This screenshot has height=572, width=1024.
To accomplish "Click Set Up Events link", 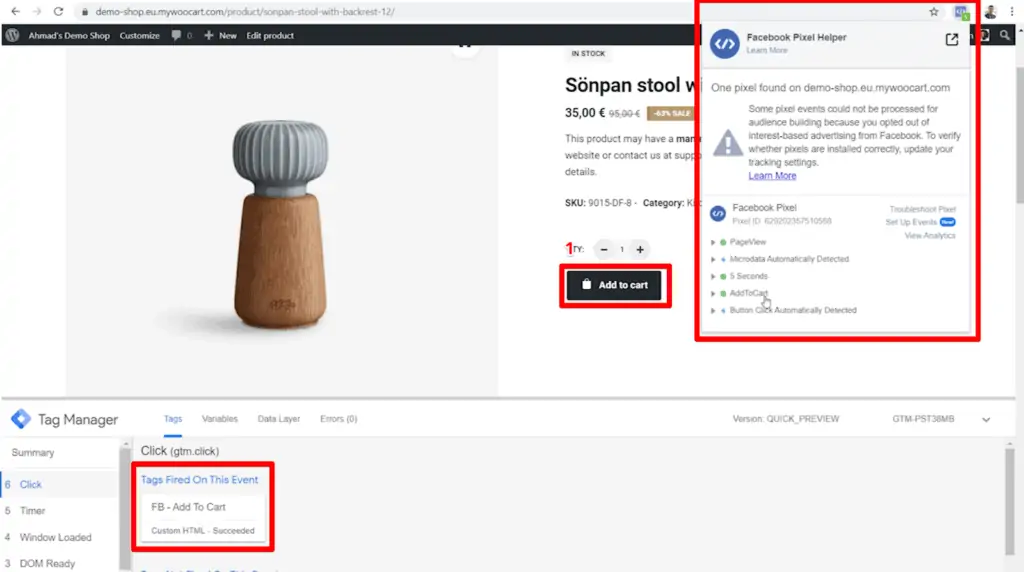I will [x=911, y=222].
